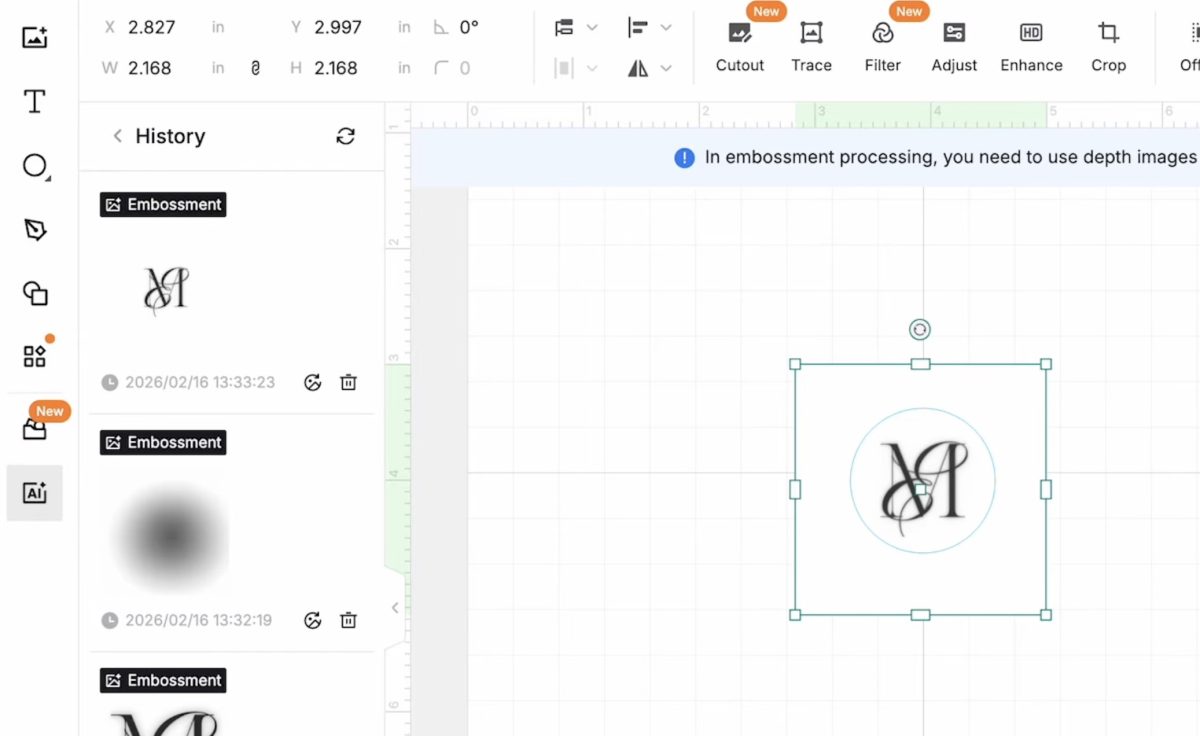
Task: Select the Pen vector tool
Action: coord(35,230)
